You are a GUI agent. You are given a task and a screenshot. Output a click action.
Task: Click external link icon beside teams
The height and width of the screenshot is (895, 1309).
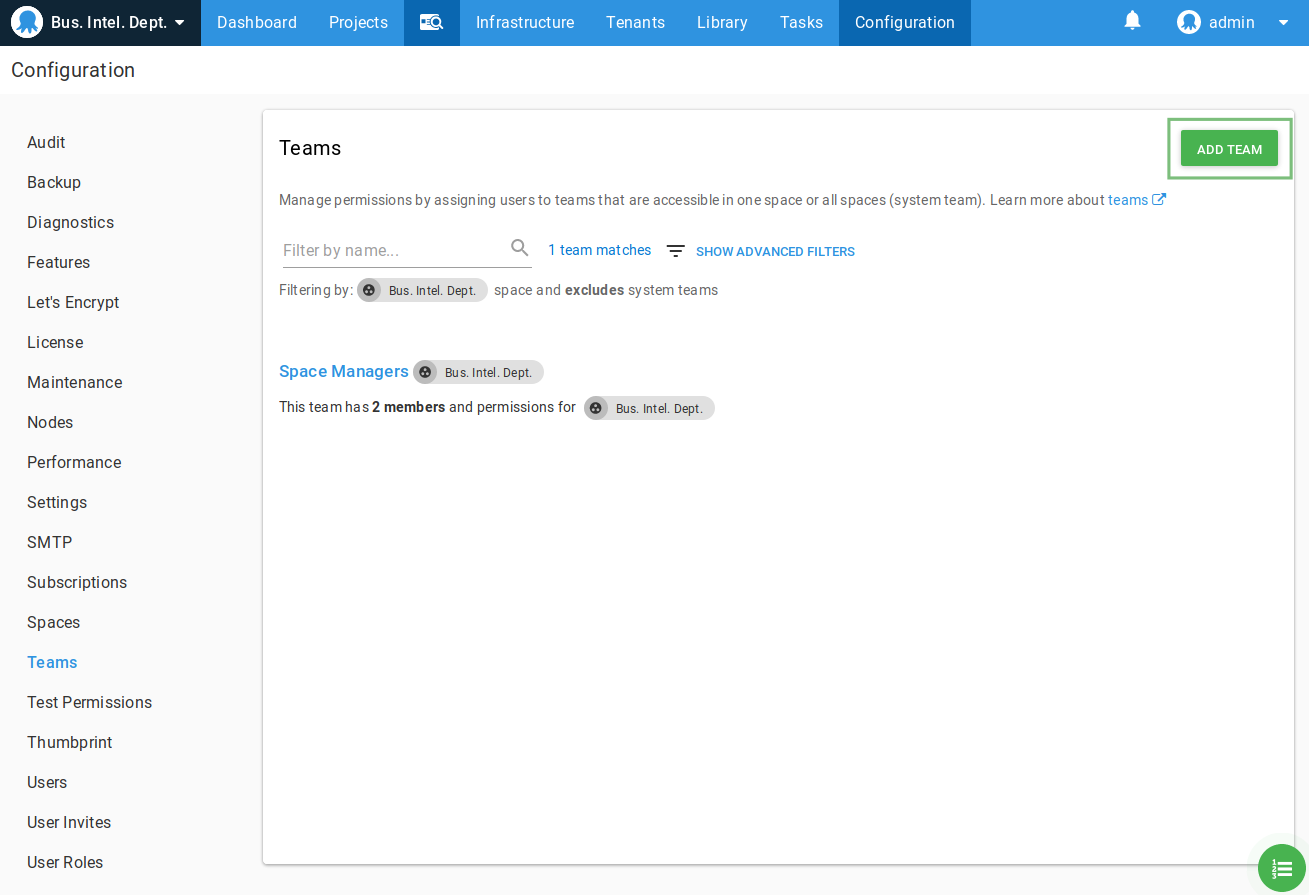point(1159,200)
